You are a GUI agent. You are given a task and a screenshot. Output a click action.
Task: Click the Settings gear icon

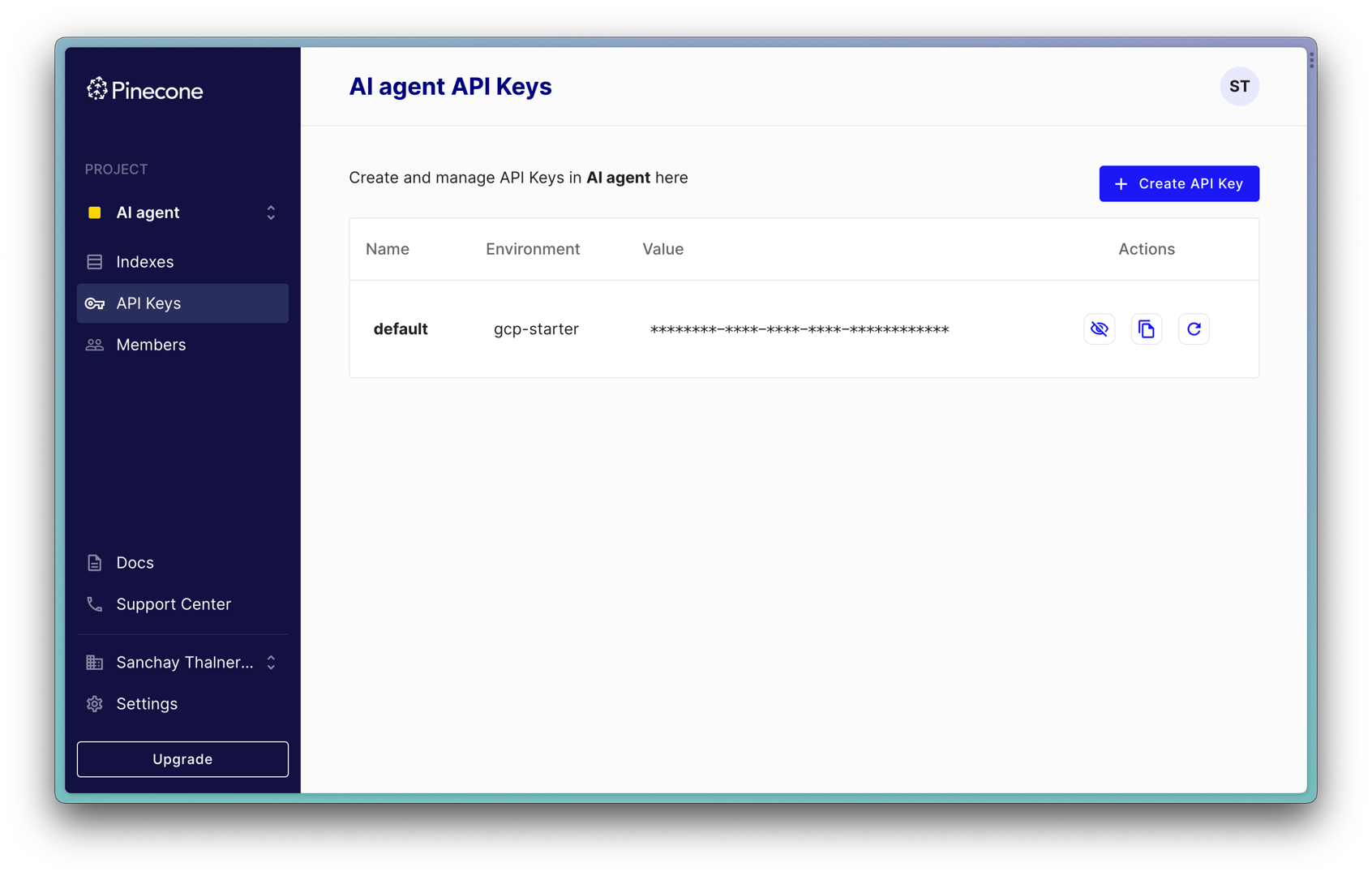pos(95,704)
